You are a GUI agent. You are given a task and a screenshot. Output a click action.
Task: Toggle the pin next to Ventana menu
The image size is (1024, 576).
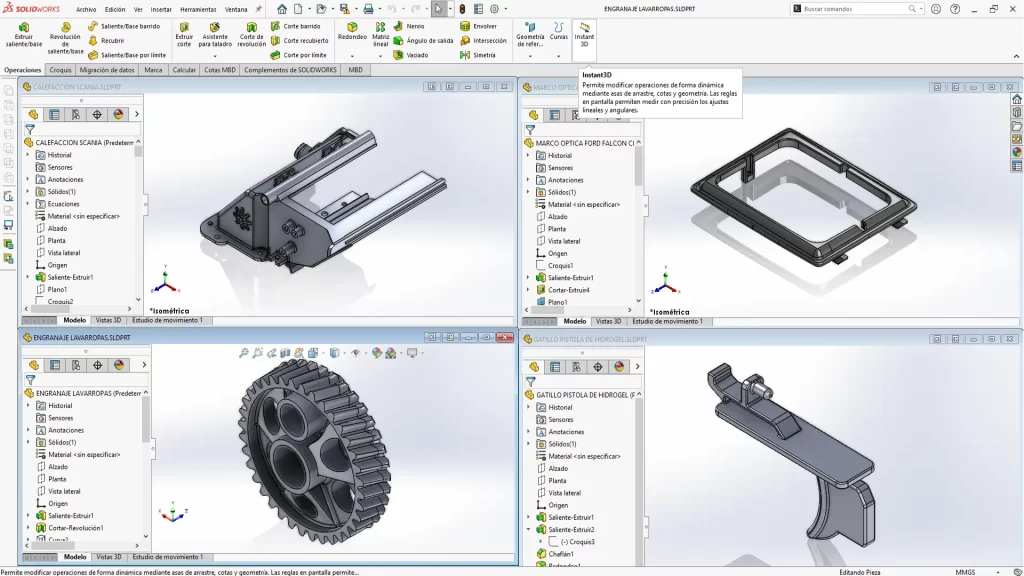click(259, 9)
